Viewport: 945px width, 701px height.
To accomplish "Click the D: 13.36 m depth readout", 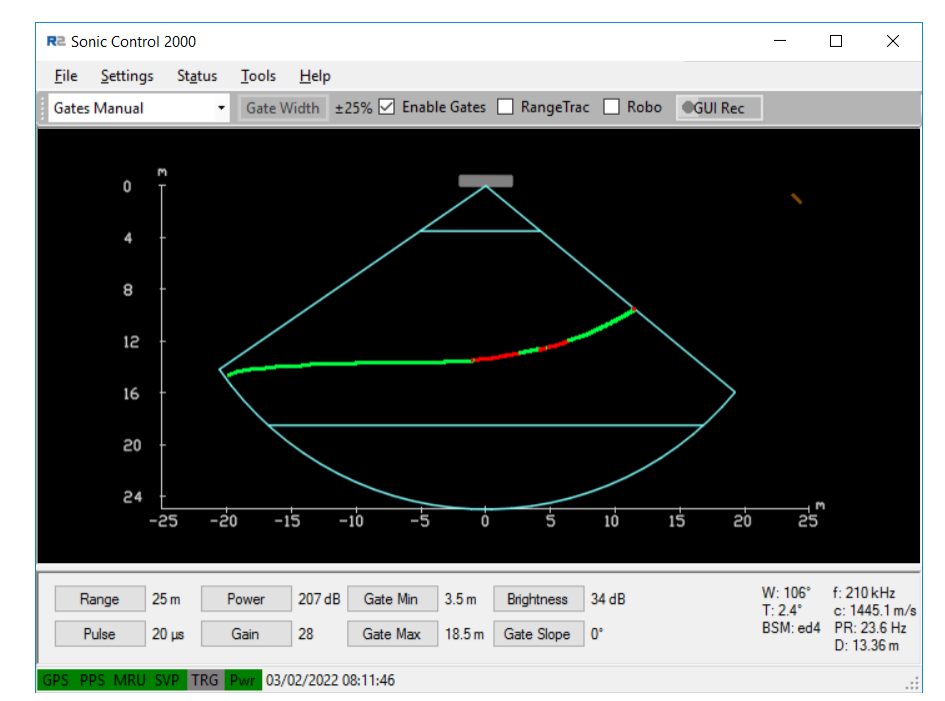I will pyautogui.click(x=867, y=646).
